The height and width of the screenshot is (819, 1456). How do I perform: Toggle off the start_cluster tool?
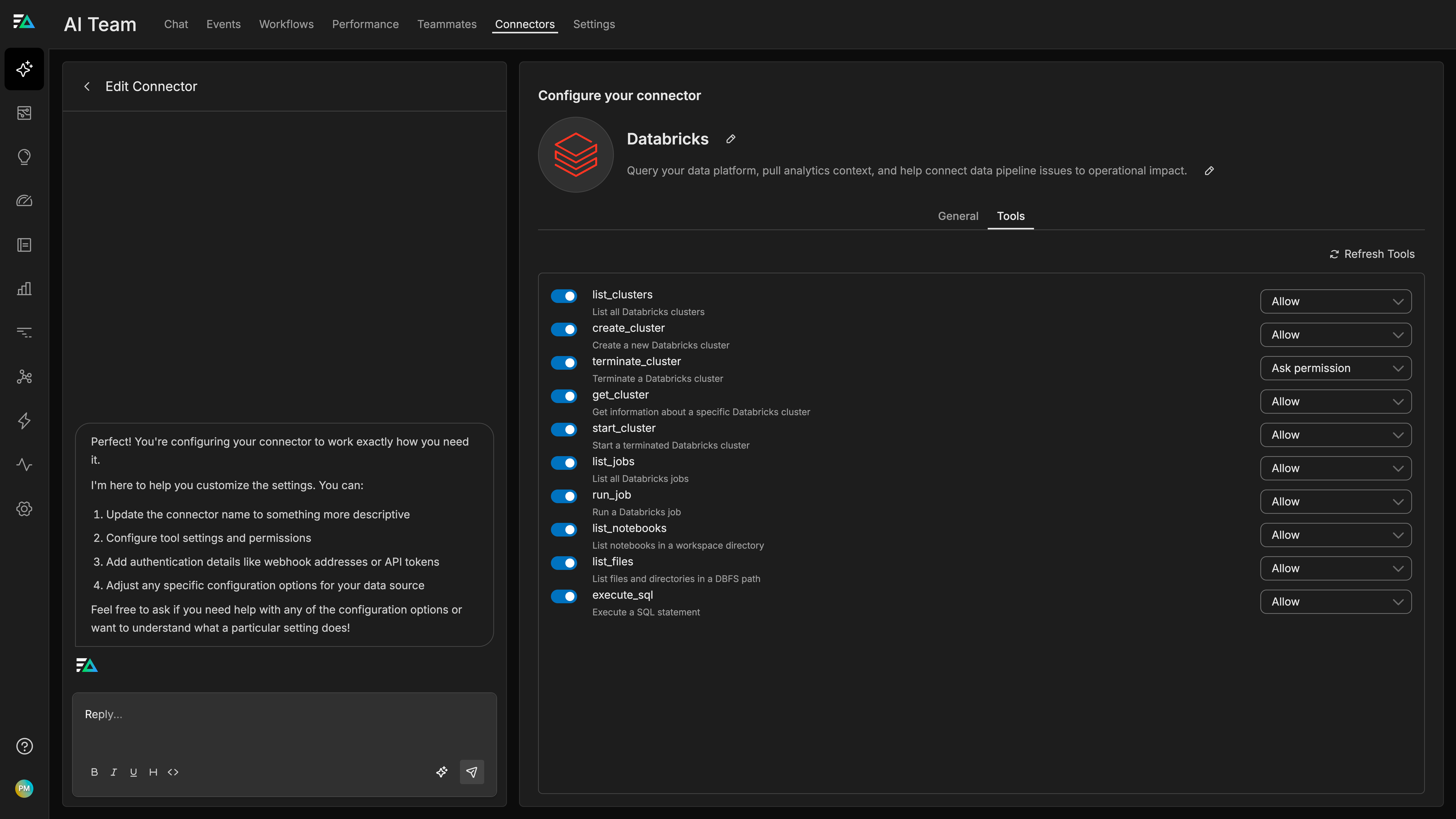click(564, 430)
